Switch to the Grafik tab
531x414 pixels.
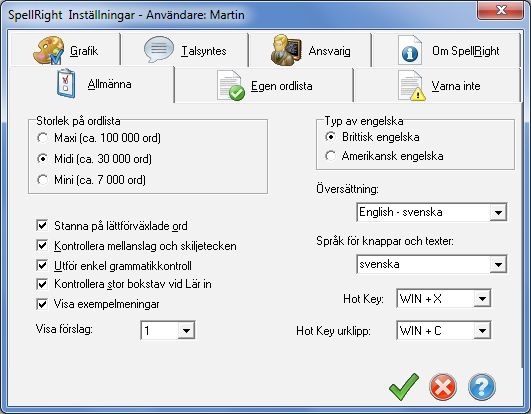(x=65, y=50)
